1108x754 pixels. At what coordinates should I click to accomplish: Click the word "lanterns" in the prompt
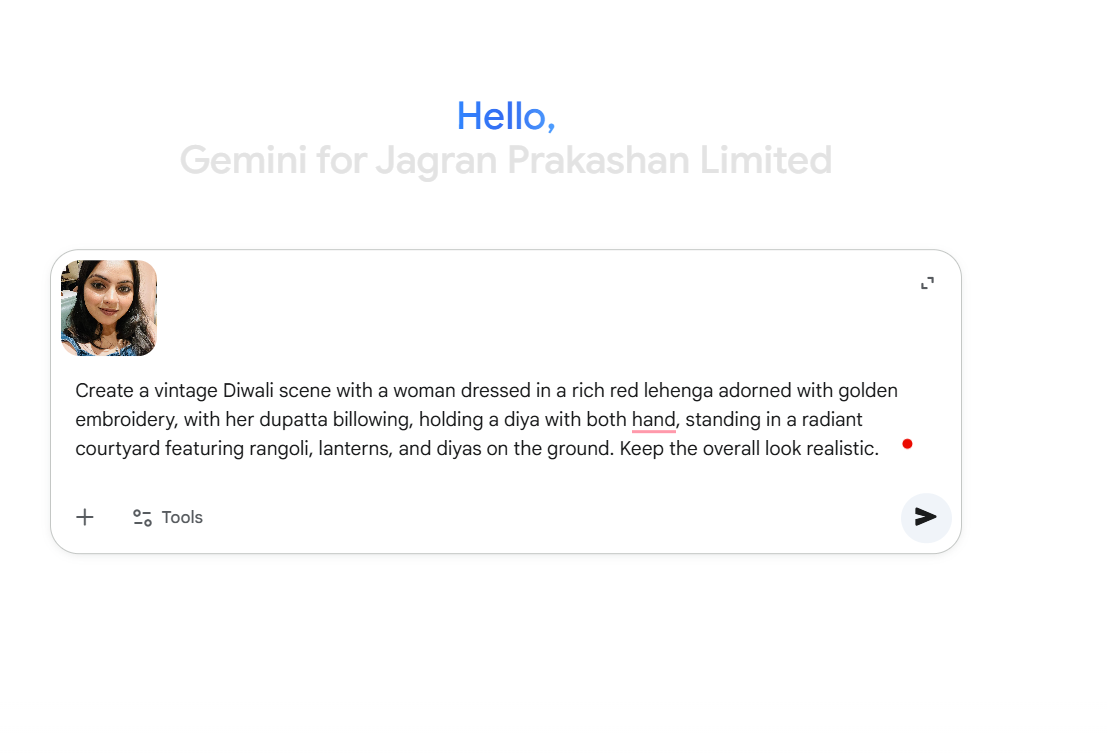click(355, 449)
